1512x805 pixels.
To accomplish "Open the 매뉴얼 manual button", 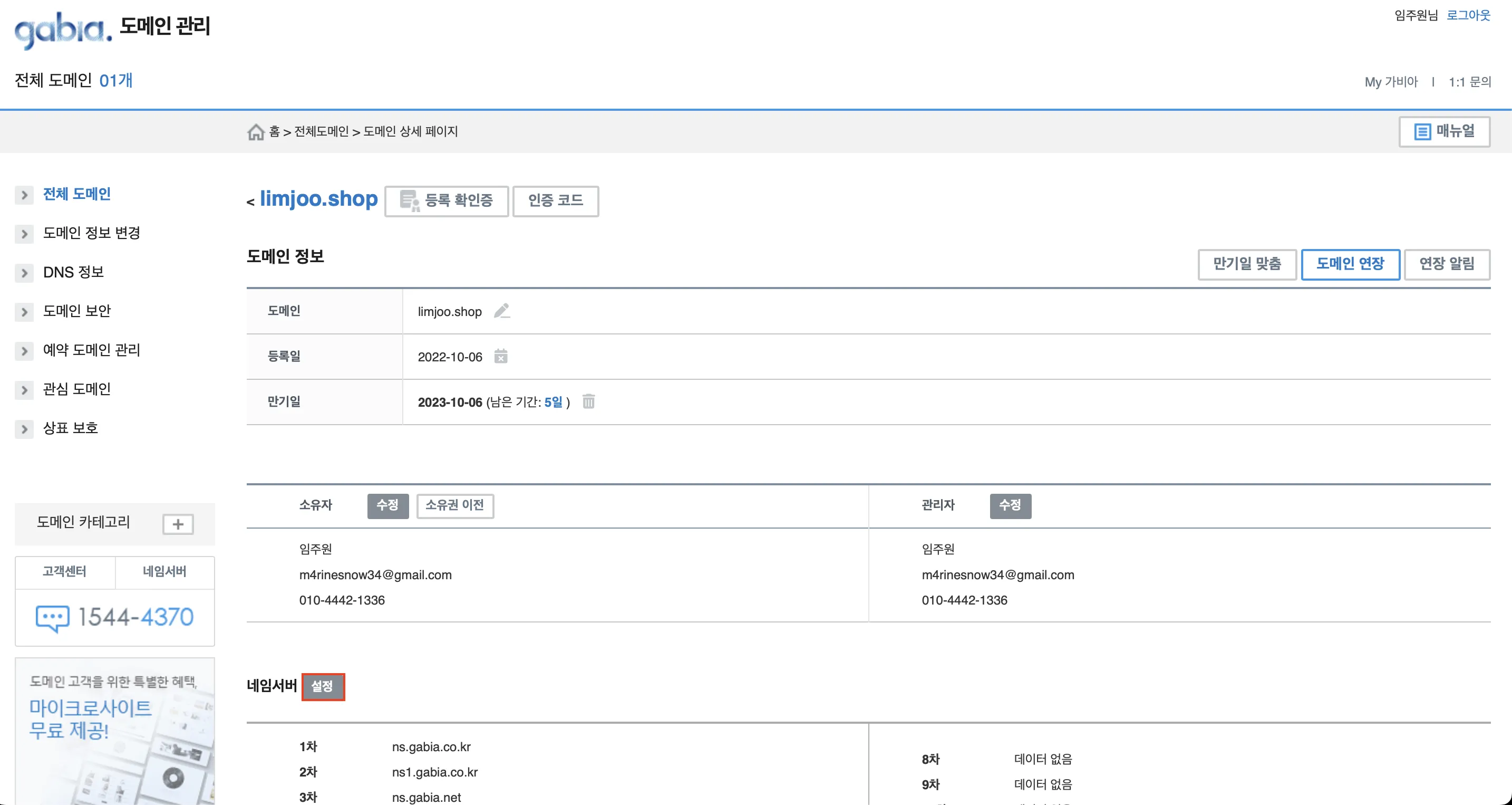I will (x=1444, y=131).
